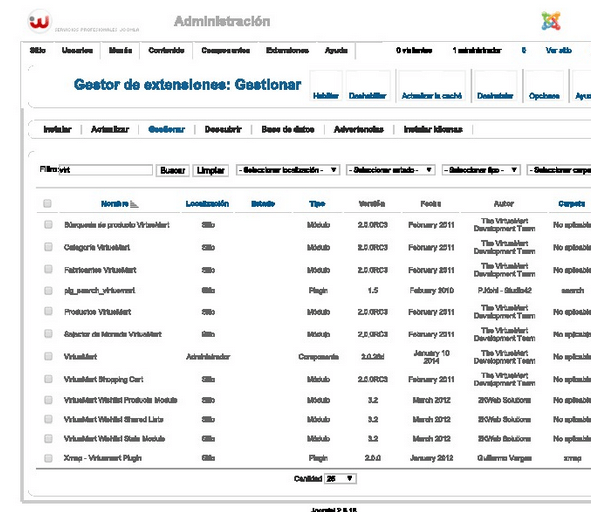Check the Xmap - Virtuemart Plugin checkbox
Screen dimensions: 591x512
point(48,458)
